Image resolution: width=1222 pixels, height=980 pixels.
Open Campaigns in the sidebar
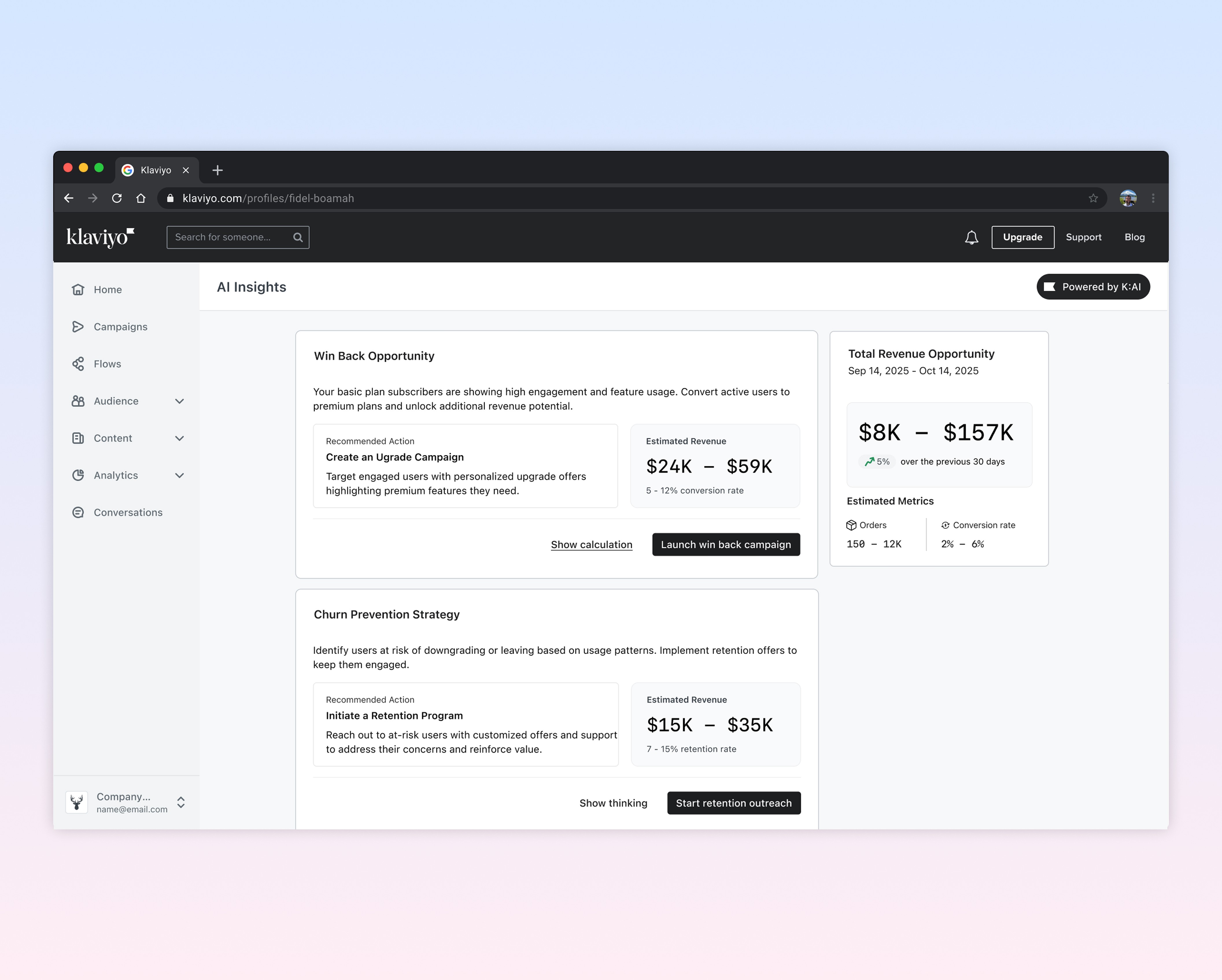pos(120,326)
